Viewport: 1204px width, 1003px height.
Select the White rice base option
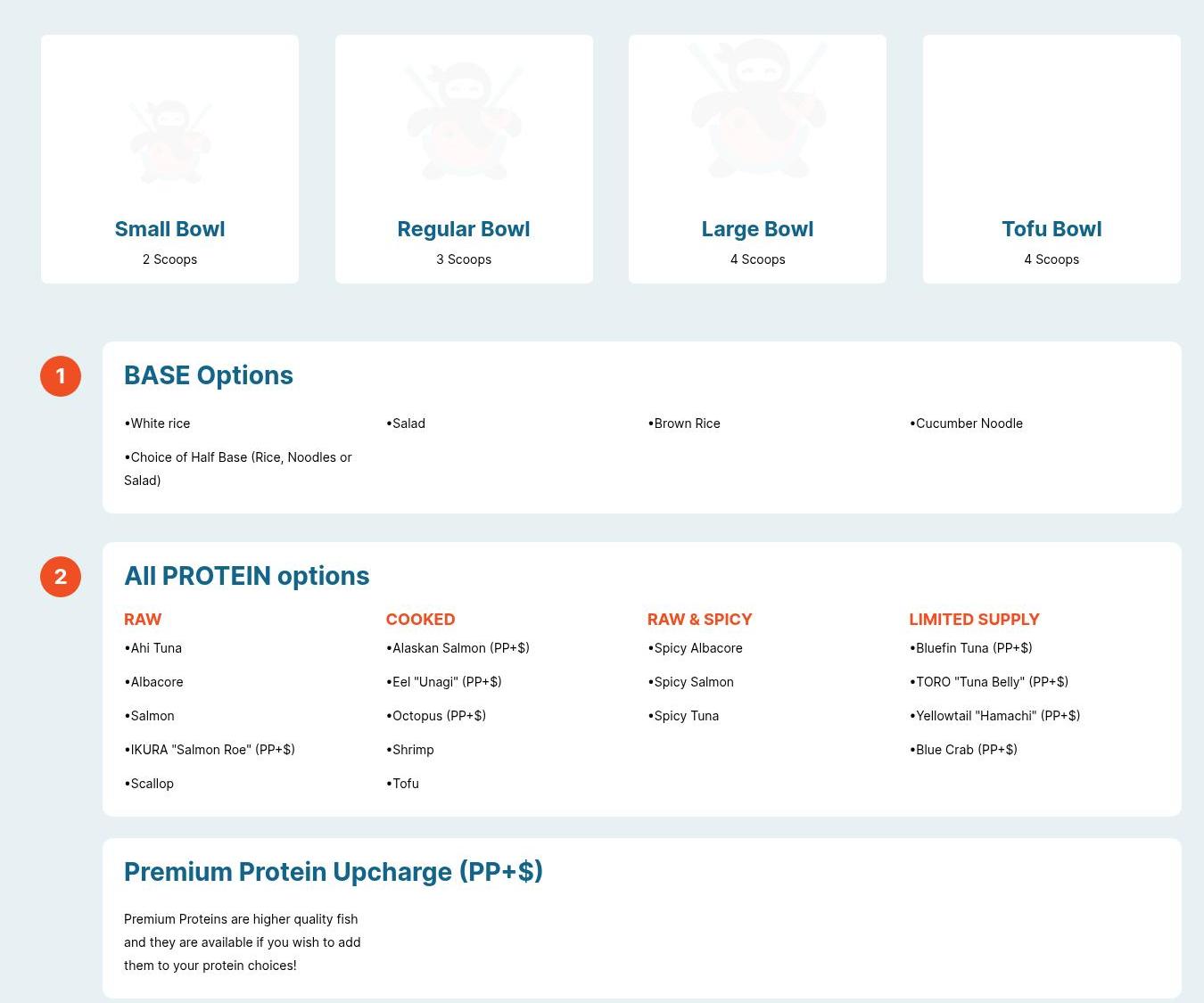pyautogui.click(x=158, y=423)
